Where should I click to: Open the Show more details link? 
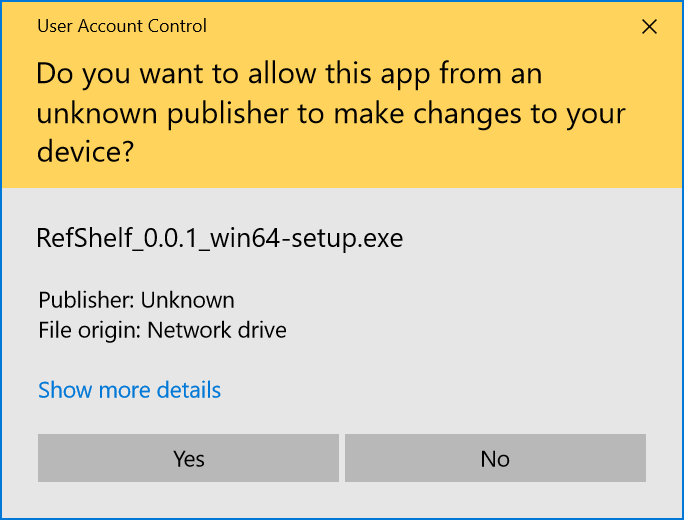point(129,390)
